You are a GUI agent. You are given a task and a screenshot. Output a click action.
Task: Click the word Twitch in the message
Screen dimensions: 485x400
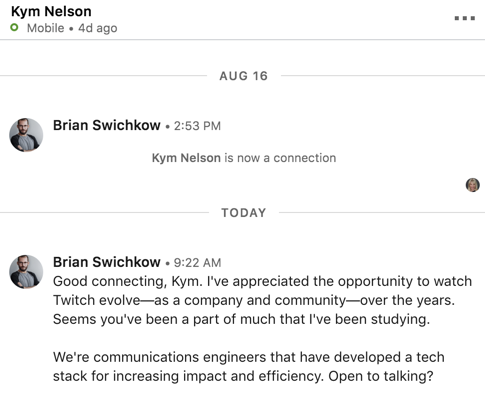point(74,300)
